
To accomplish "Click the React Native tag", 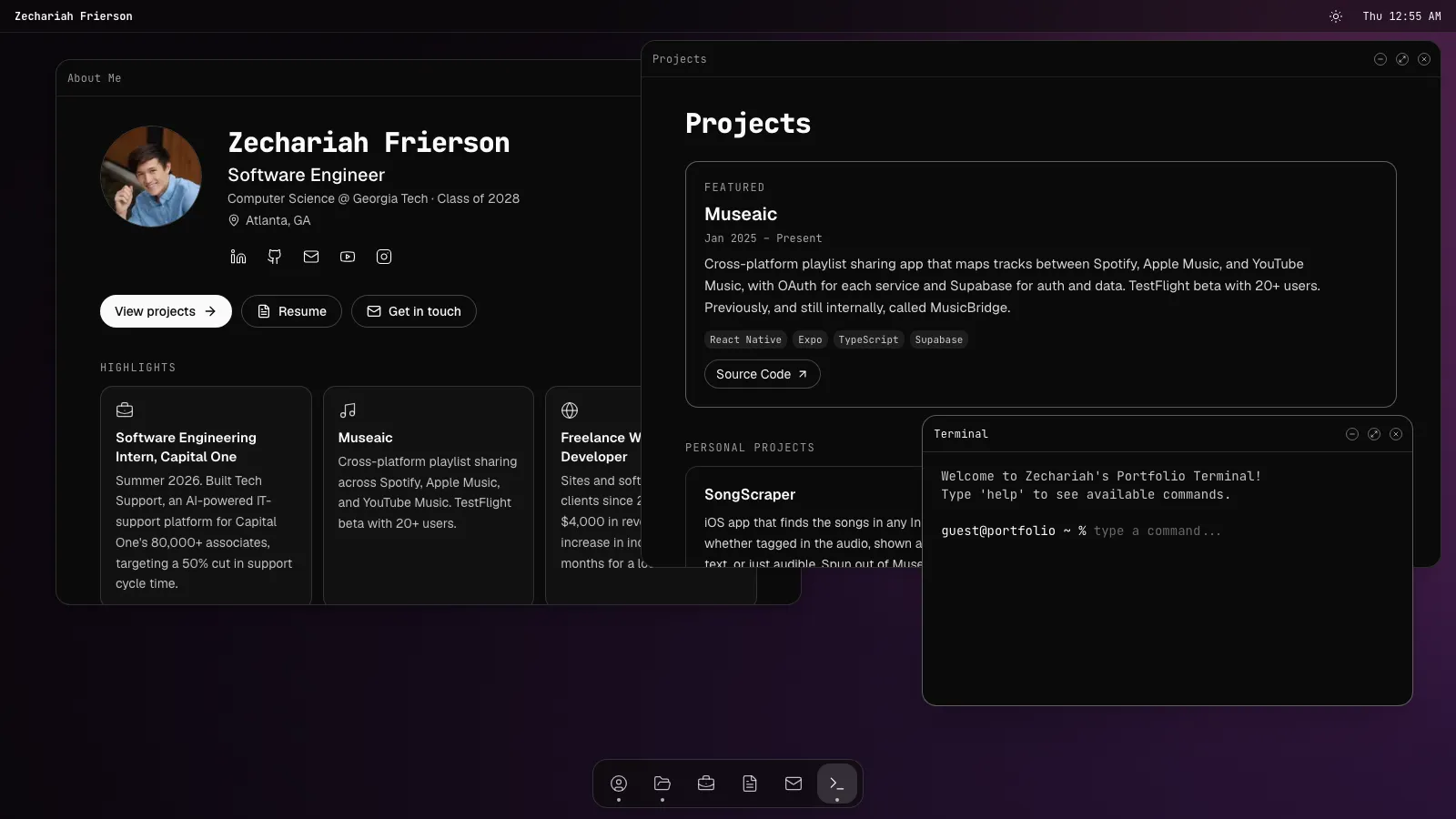I will pos(745,339).
